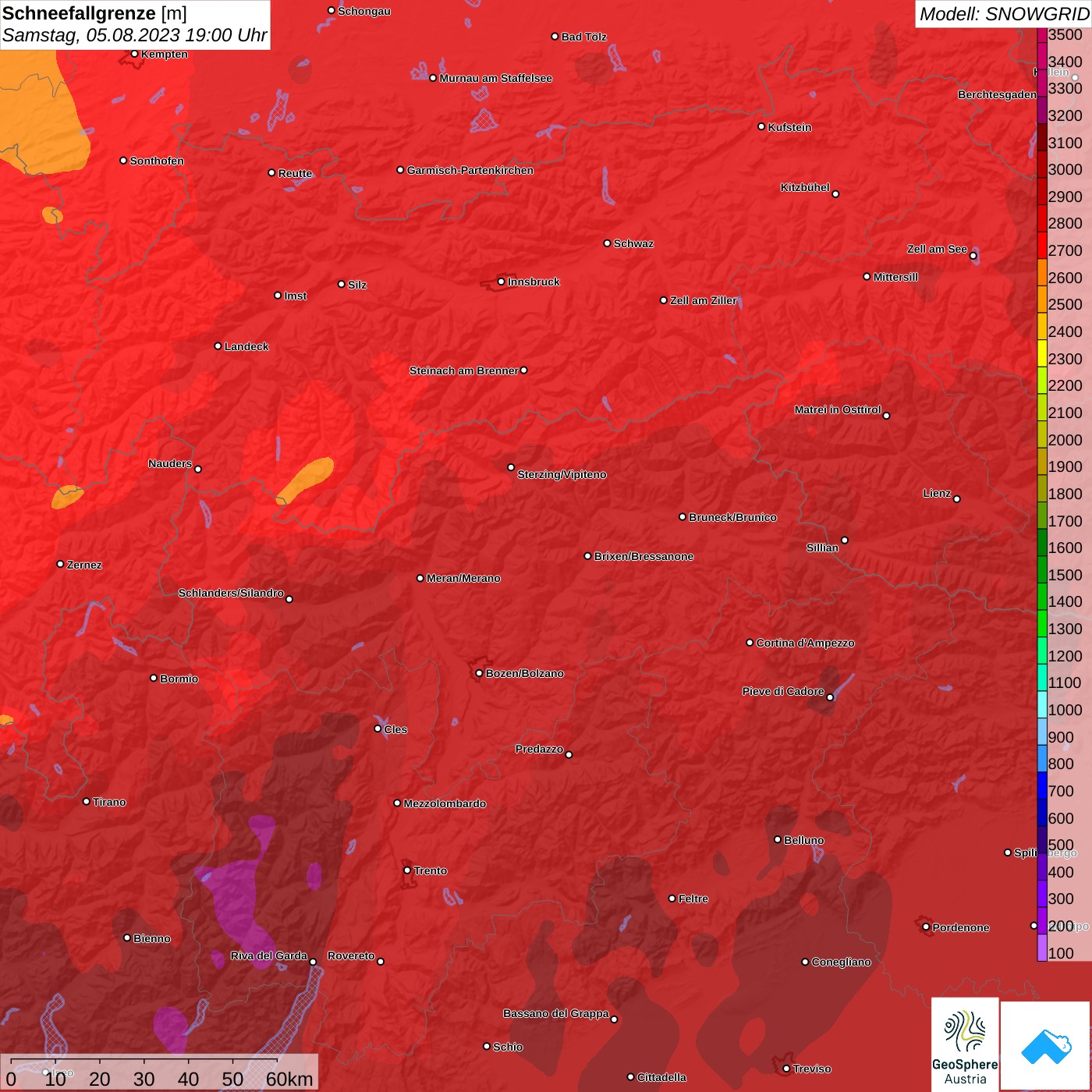This screenshot has width=1092, height=1092.
Task: Select the Pieve di Cadore label
Action: pos(783,691)
